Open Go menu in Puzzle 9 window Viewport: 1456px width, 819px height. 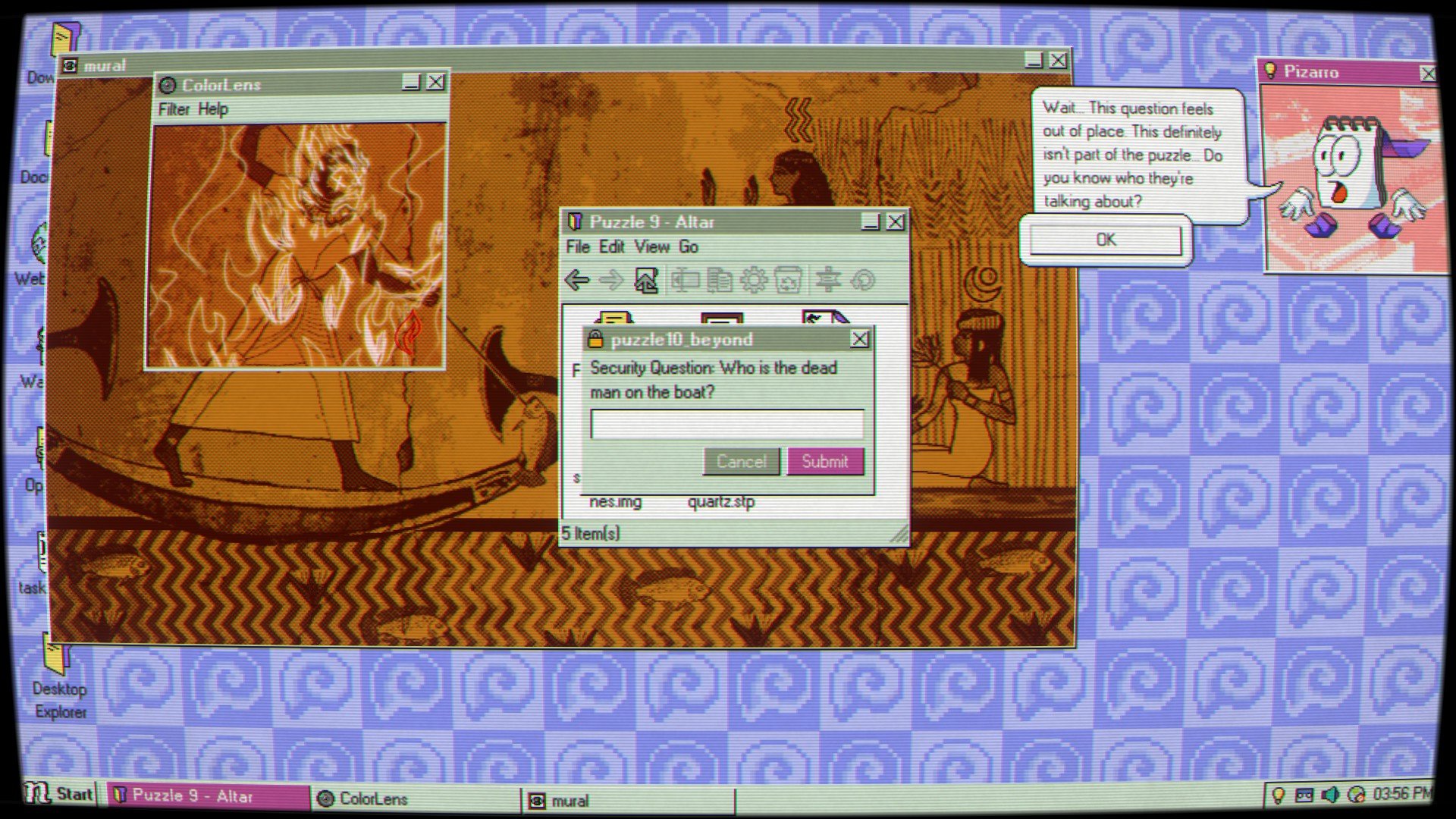[x=689, y=247]
